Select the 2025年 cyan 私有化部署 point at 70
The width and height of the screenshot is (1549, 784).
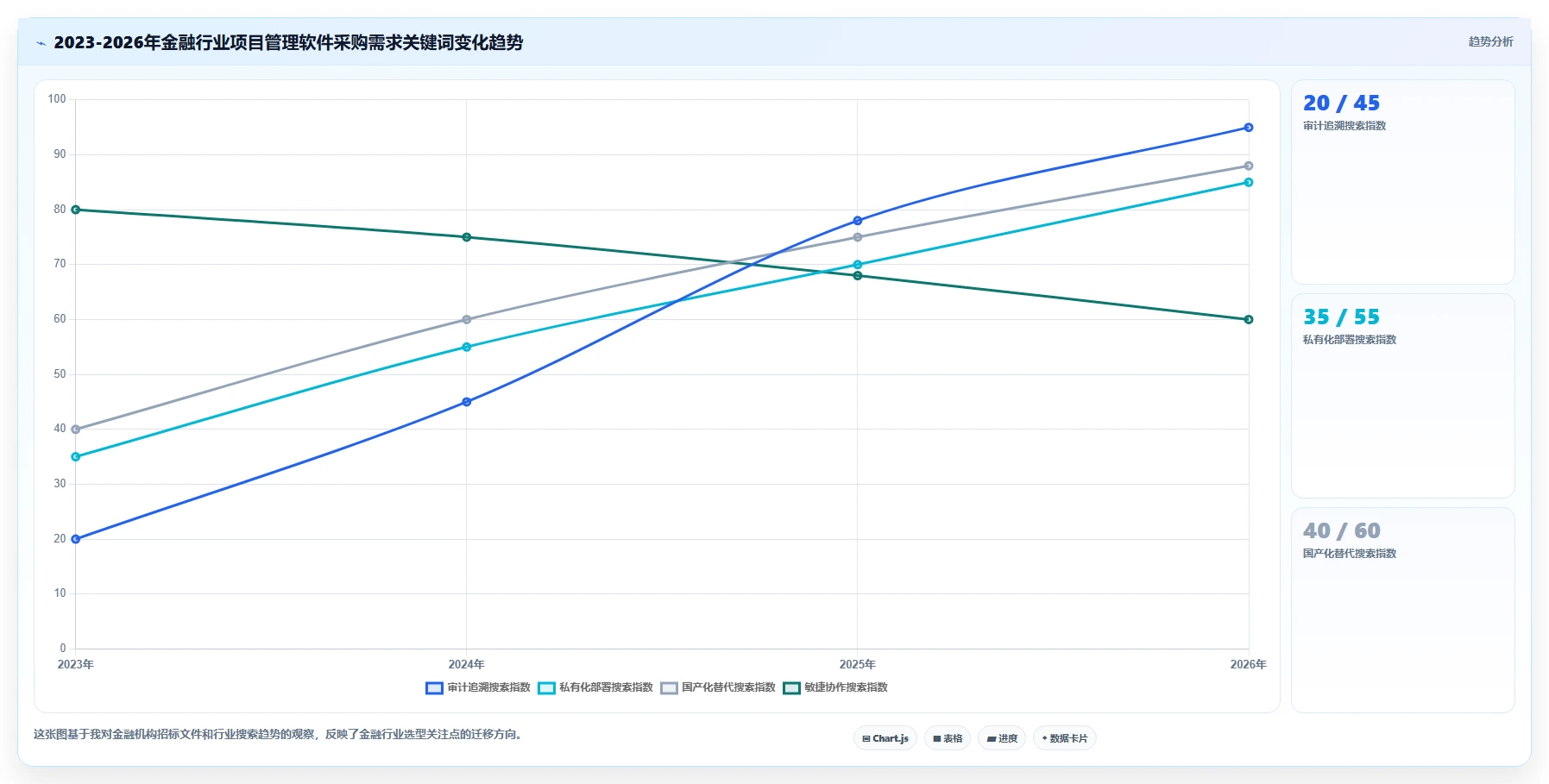(x=858, y=265)
